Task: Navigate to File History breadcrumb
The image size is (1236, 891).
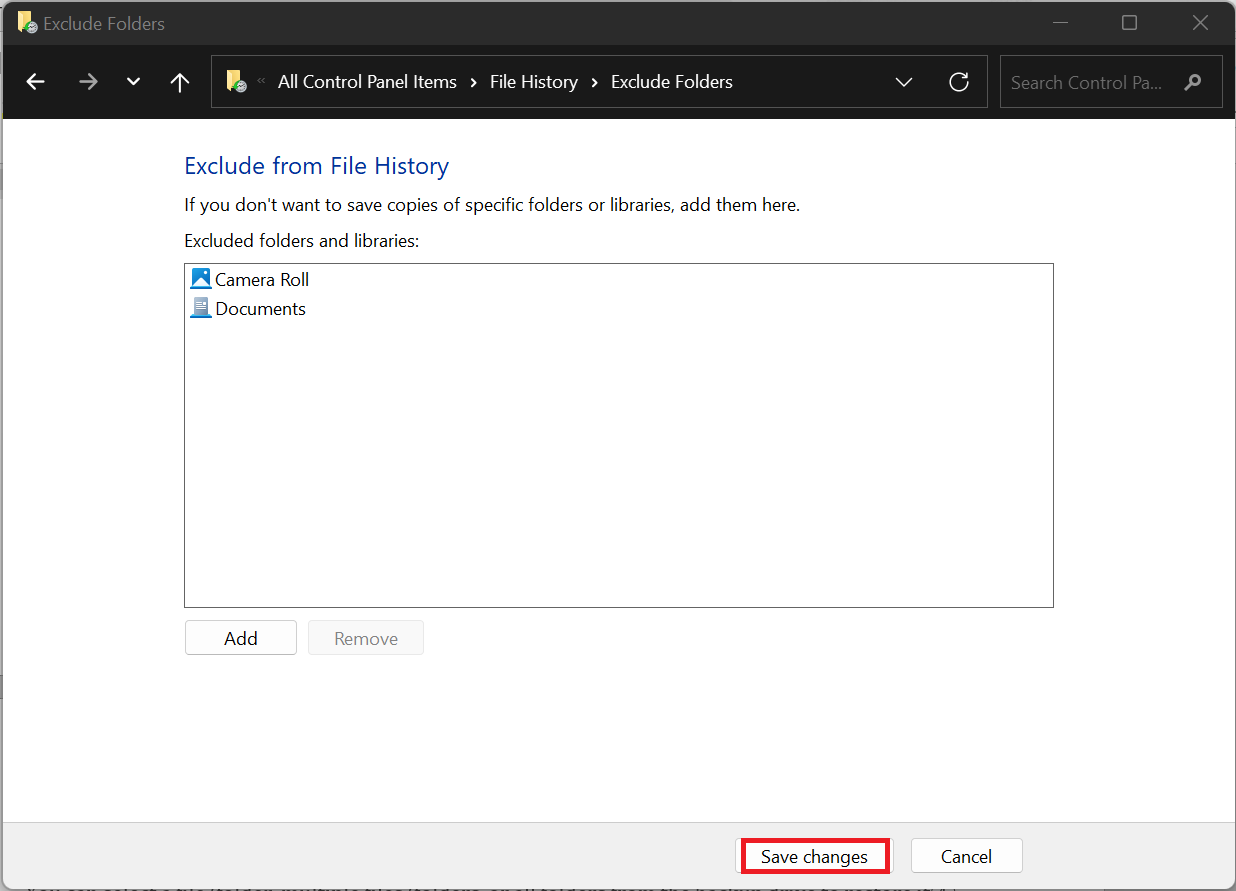Action: click(534, 82)
